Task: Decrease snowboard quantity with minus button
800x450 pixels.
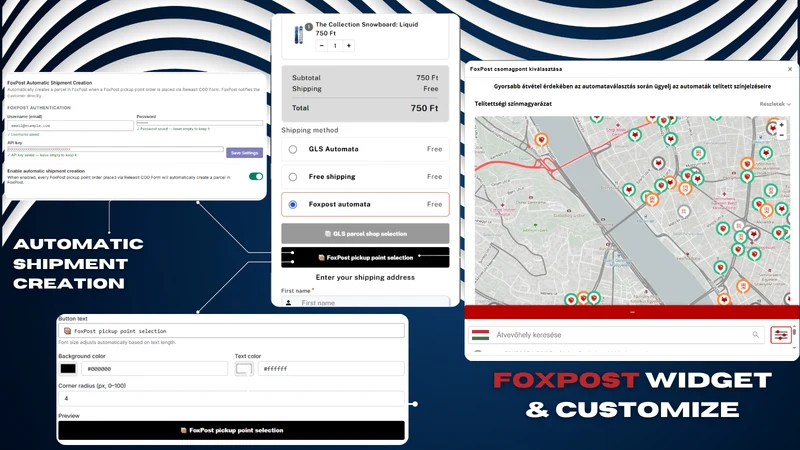Action: [321, 46]
